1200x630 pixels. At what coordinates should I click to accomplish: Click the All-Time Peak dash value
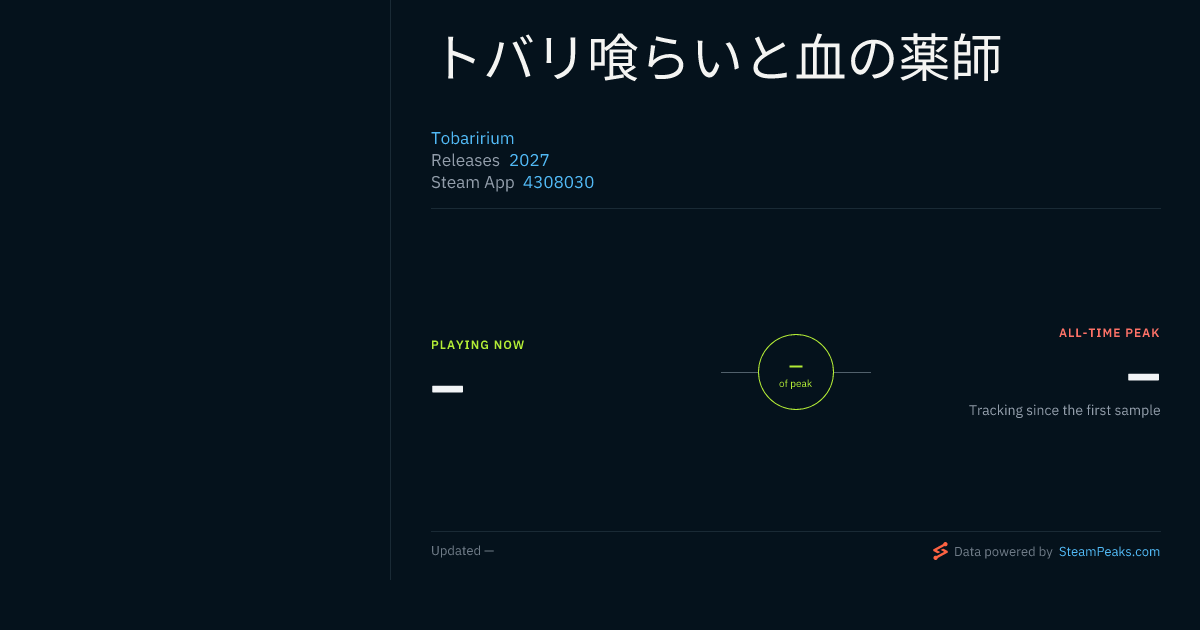[1143, 377]
